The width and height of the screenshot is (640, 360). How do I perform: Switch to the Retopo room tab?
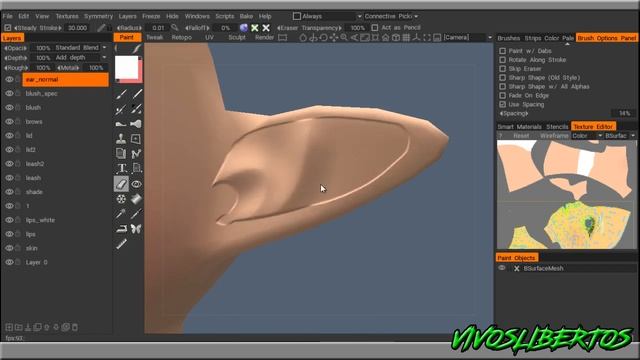pos(182,38)
